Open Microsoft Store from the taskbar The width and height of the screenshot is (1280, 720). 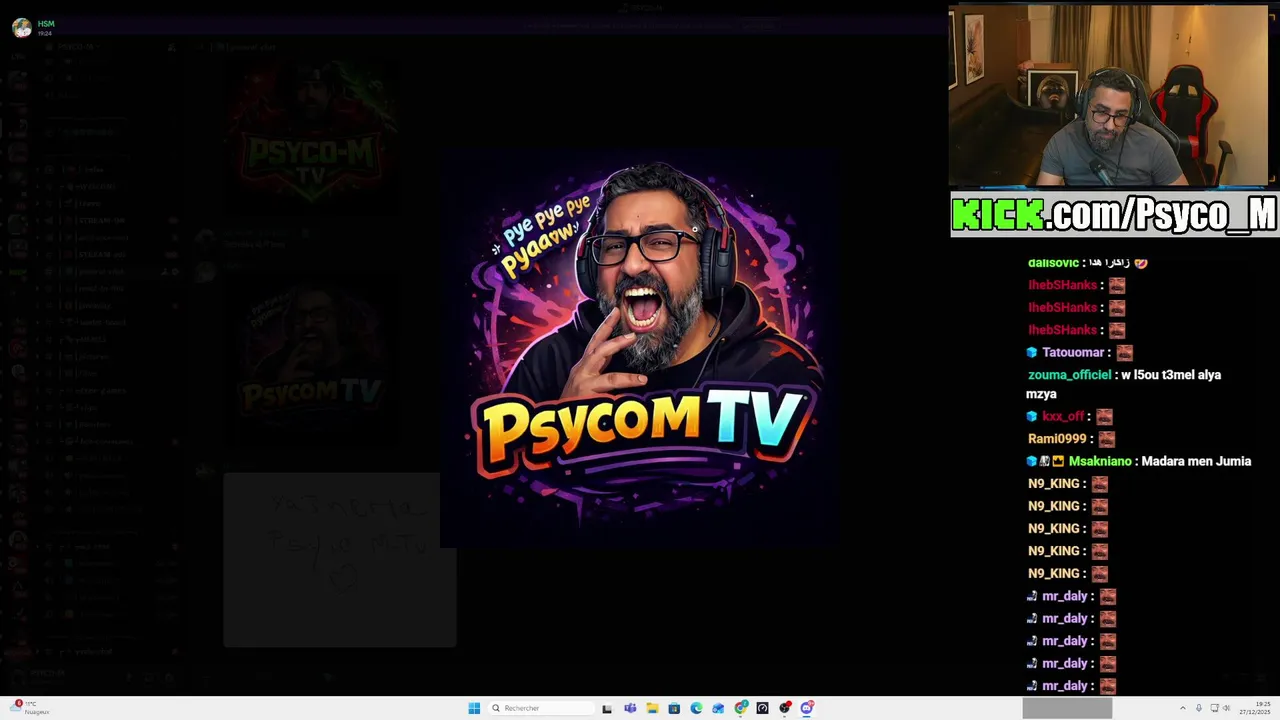pos(674,708)
